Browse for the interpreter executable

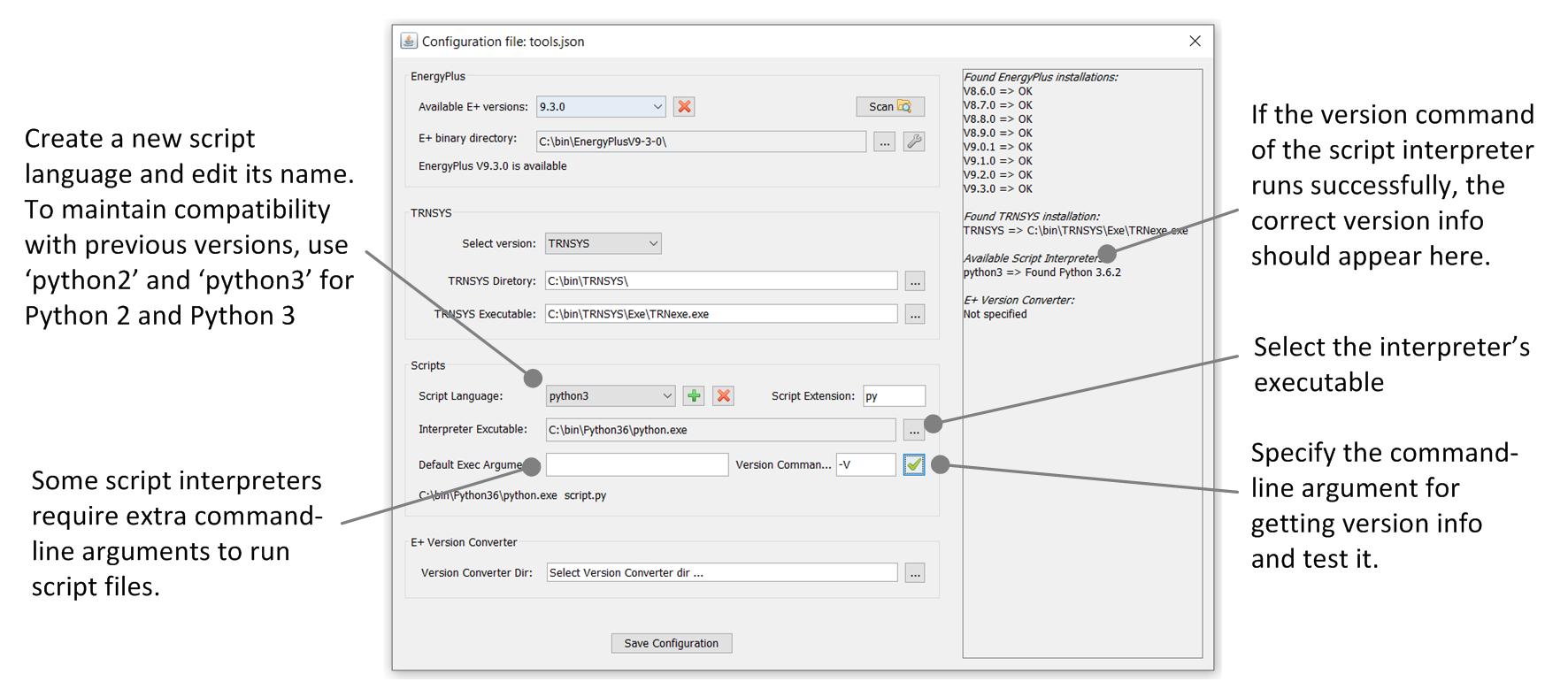pos(914,431)
